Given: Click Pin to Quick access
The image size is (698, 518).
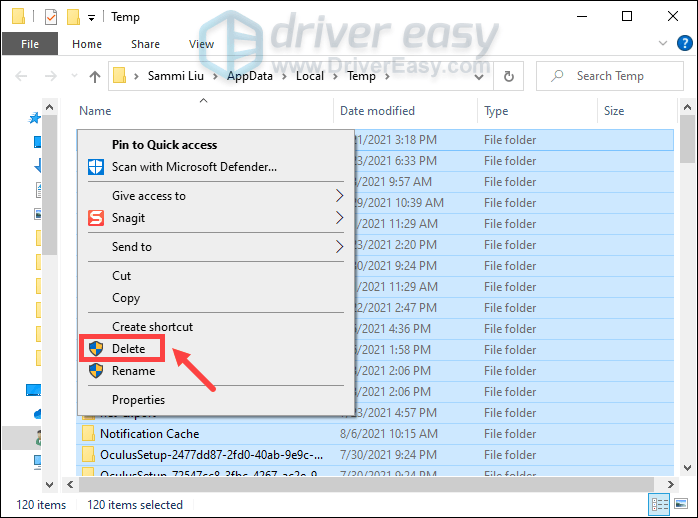Looking at the screenshot, I should 164,145.
